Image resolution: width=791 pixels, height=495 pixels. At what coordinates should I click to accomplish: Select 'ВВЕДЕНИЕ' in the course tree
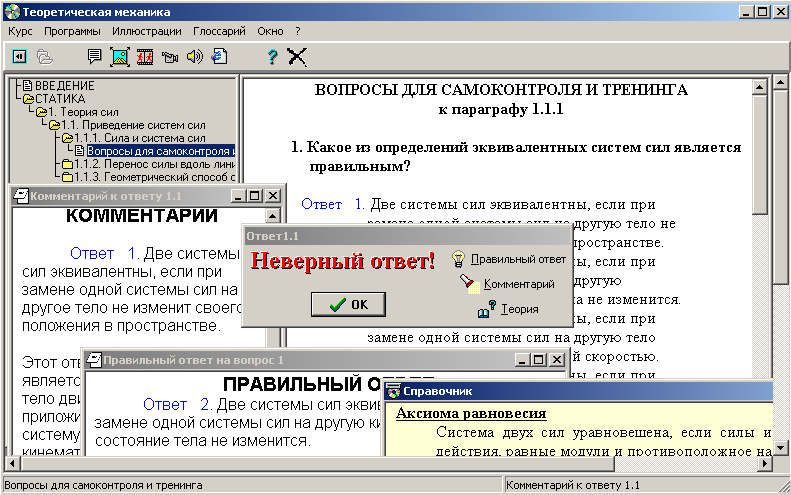[x=64, y=86]
